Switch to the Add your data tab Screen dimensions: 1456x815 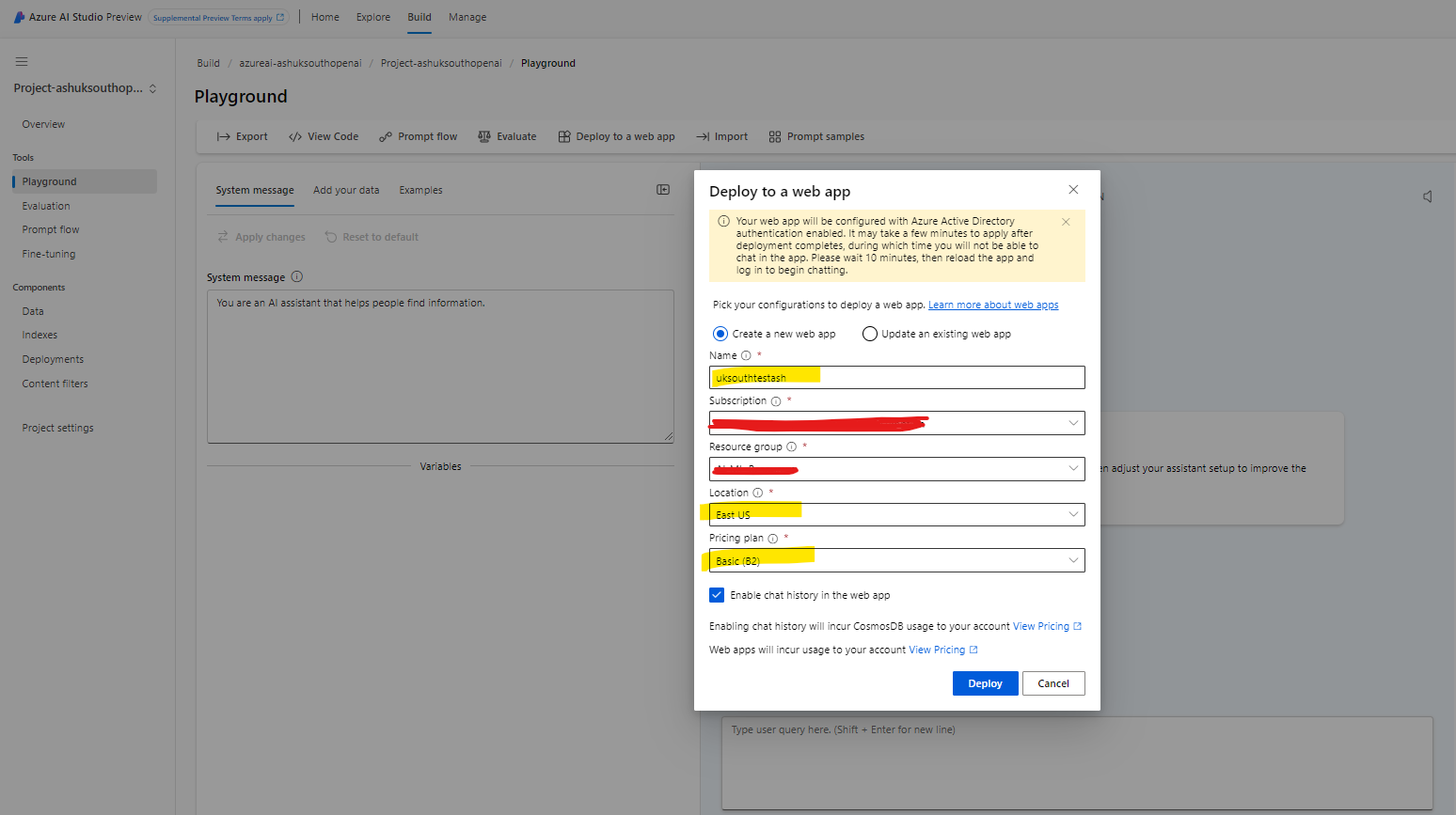pos(346,190)
